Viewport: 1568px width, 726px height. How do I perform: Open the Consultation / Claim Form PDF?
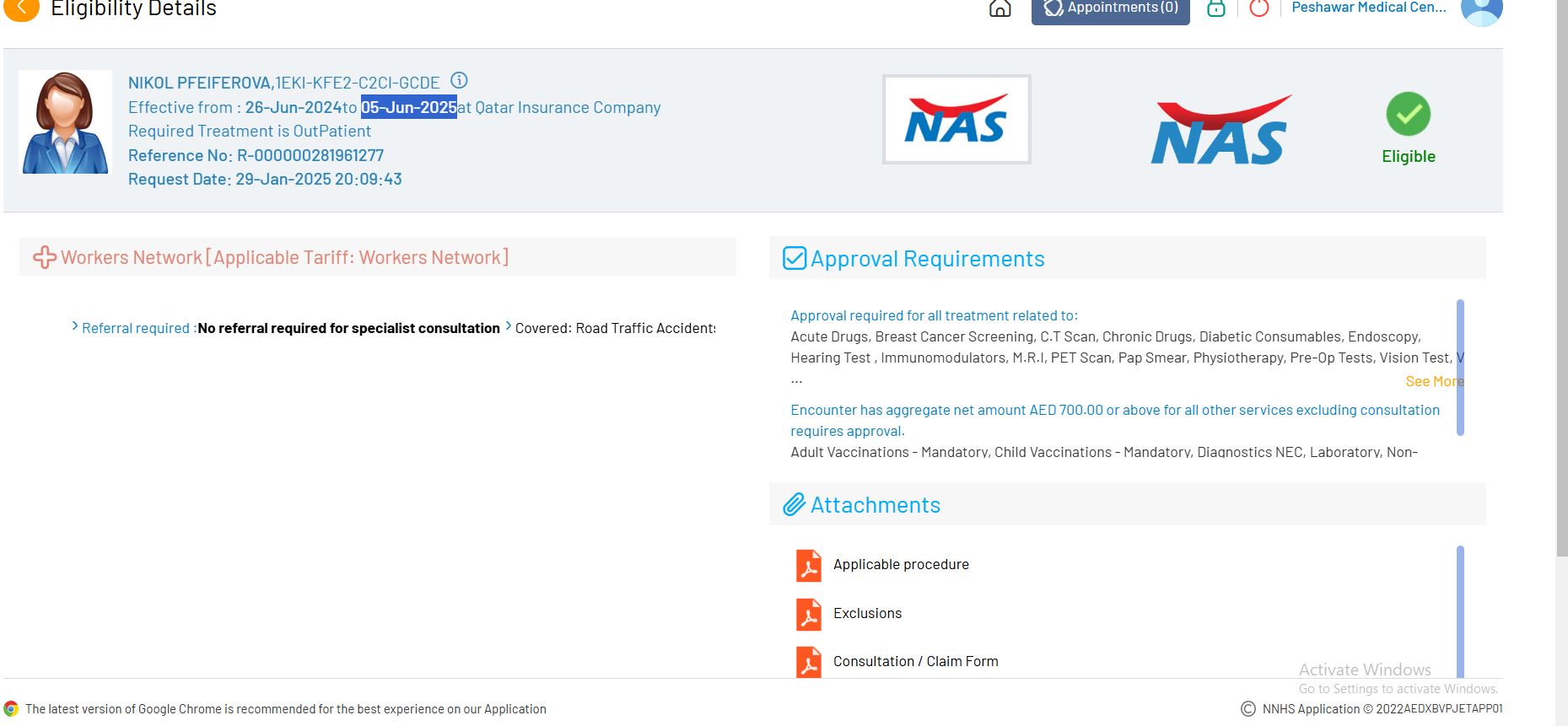[808, 662]
